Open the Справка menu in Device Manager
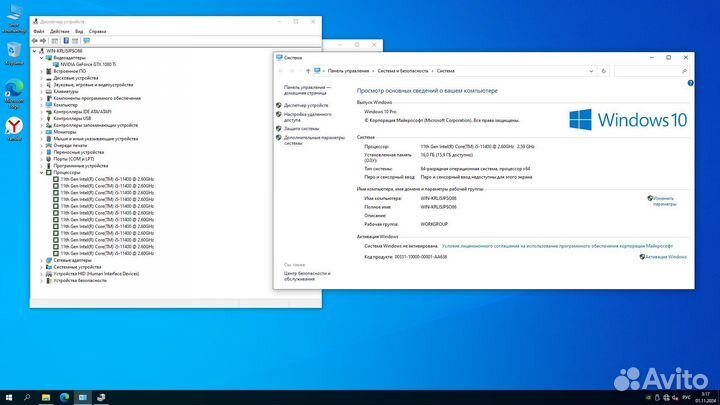This screenshot has height=405, width=720. [x=97, y=31]
